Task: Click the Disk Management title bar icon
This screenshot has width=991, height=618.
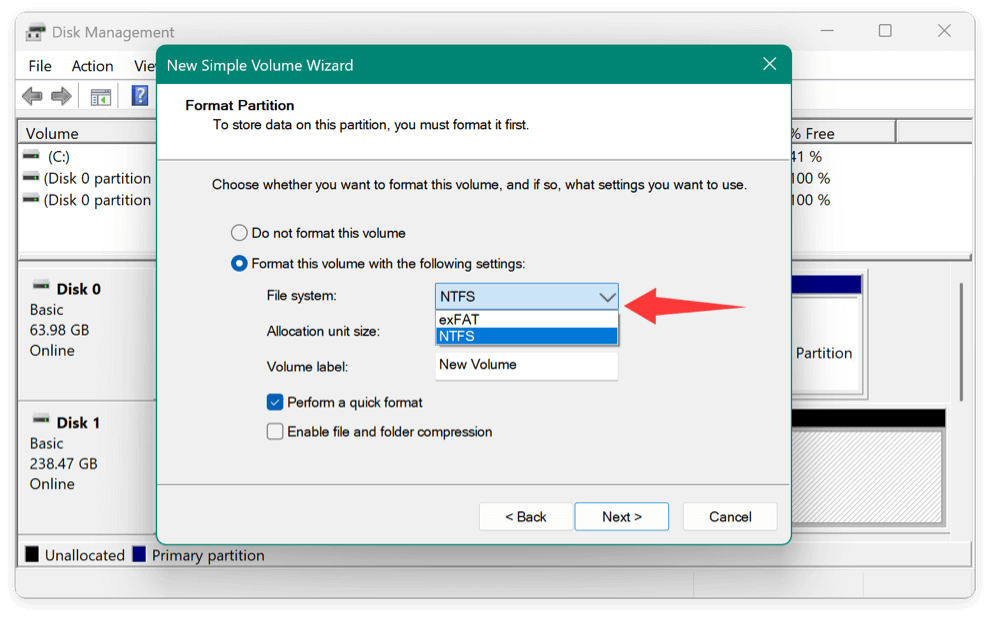Action: point(37,32)
